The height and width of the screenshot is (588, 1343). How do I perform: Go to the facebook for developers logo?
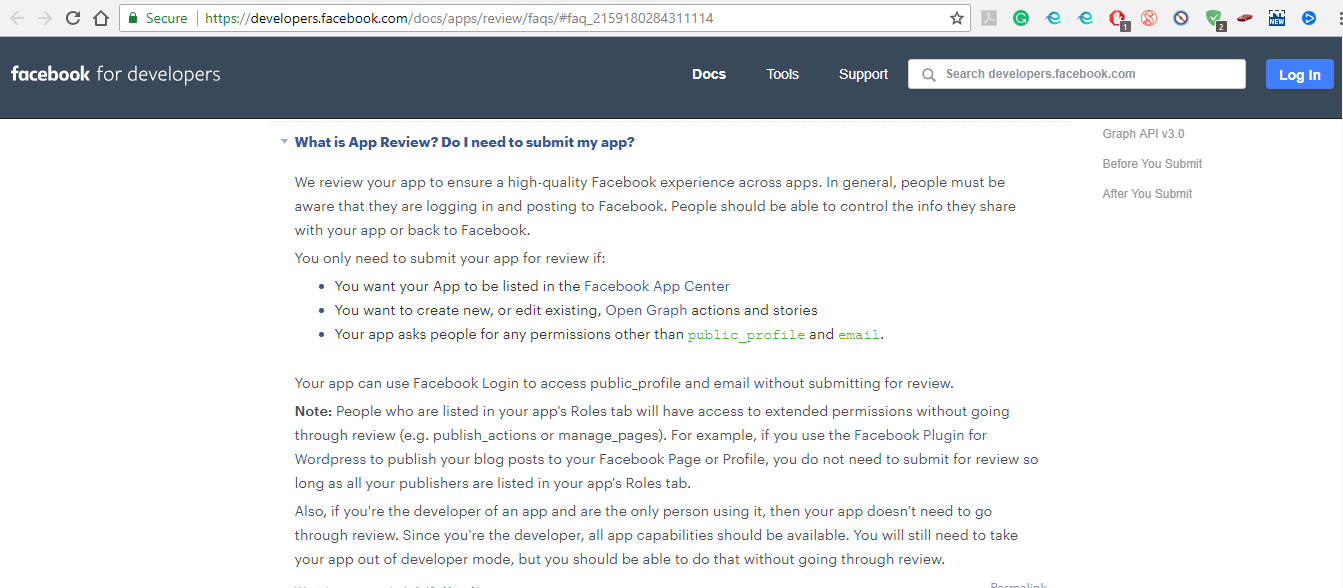(x=115, y=74)
